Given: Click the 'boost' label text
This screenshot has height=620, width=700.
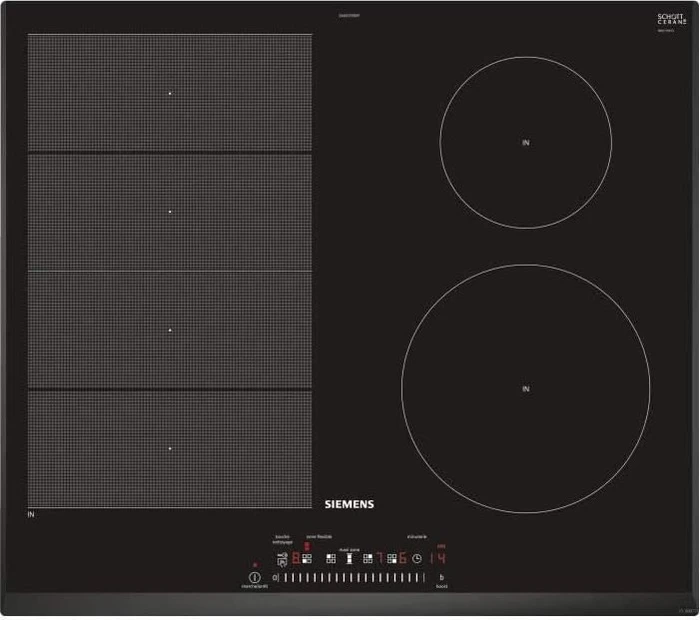Looking at the screenshot, I should coord(442,586).
